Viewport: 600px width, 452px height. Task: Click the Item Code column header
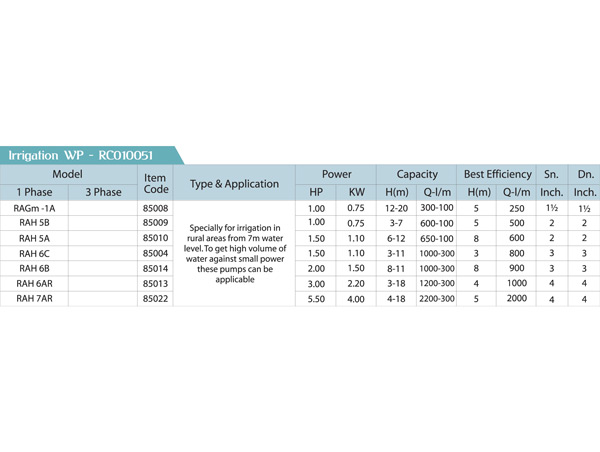click(x=155, y=182)
